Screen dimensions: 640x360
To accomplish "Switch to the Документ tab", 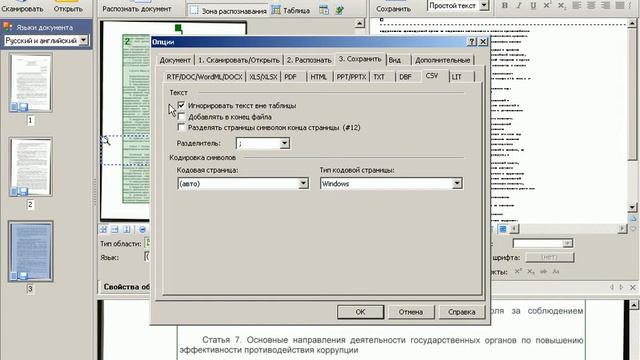I will (x=175, y=60).
